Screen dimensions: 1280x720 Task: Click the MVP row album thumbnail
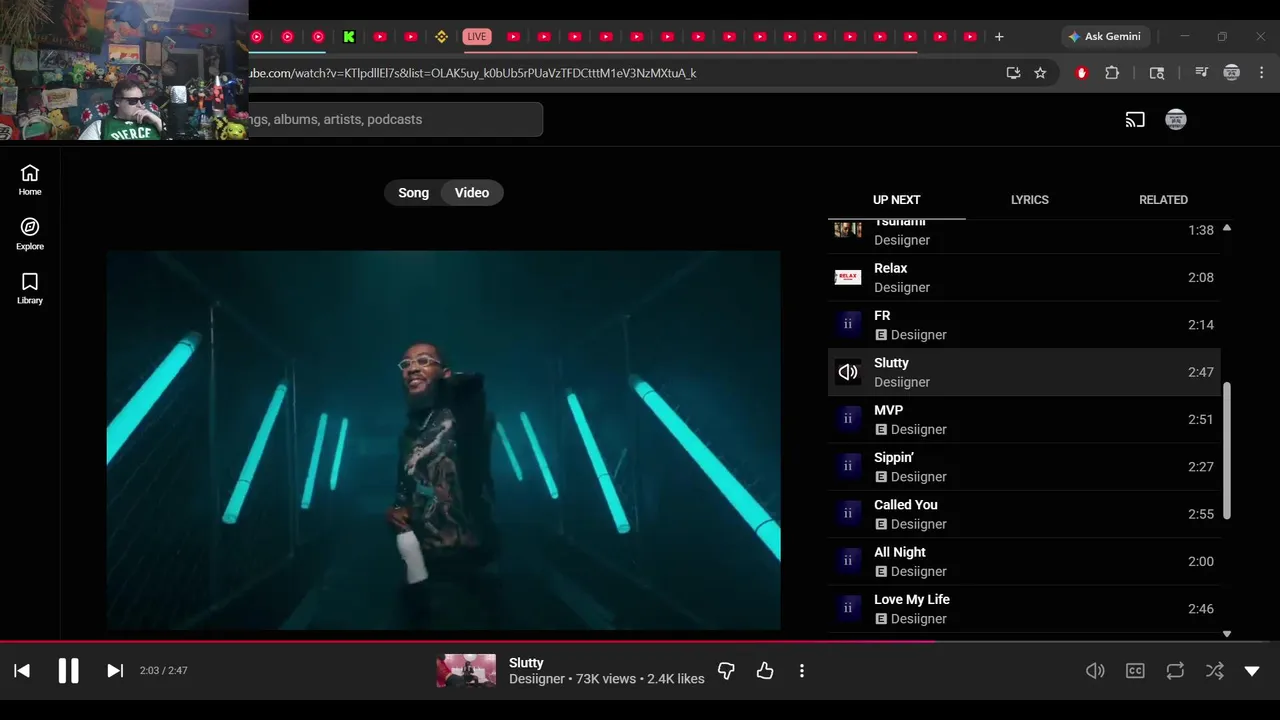point(848,419)
